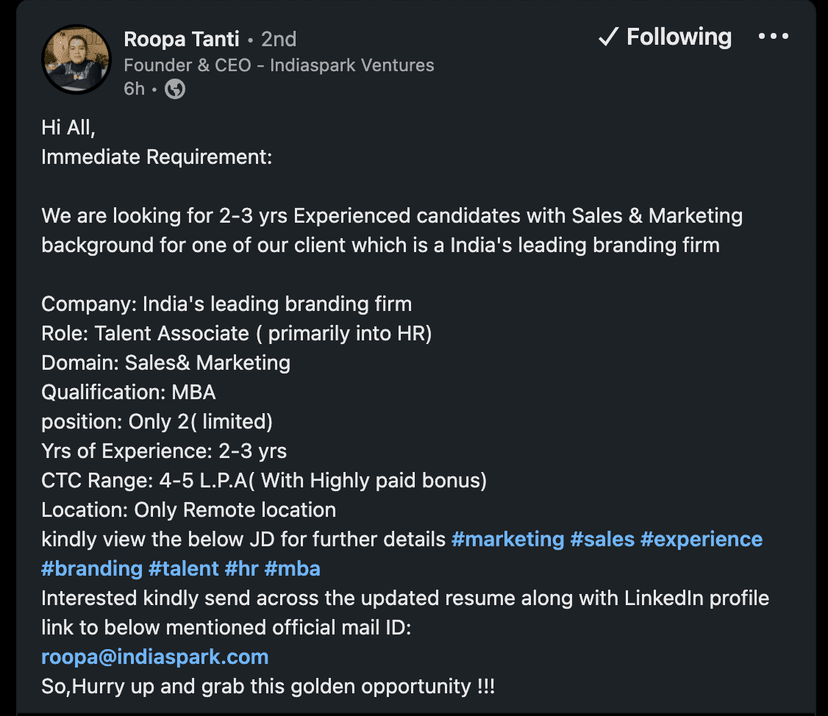The height and width of the screenshot is (716, 828).
Task: Open the three-dot post options menu
Action: tap(773, 37)
